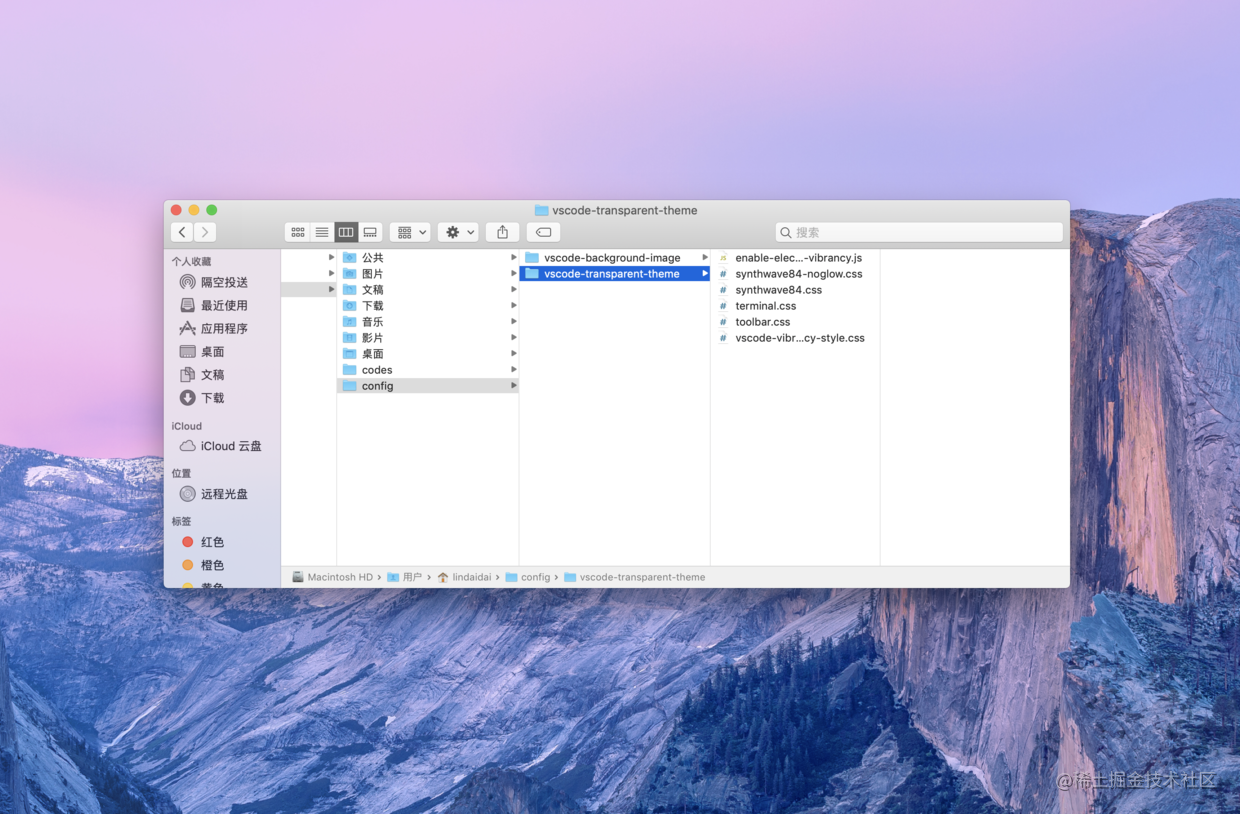
Task: Click Macintosh HD in path bar
Action: pyautogui.click(x=332, y=577)
